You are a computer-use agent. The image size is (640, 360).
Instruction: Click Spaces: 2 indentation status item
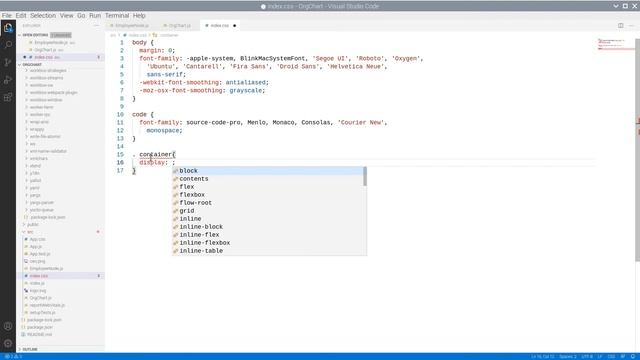coord(568,356)
